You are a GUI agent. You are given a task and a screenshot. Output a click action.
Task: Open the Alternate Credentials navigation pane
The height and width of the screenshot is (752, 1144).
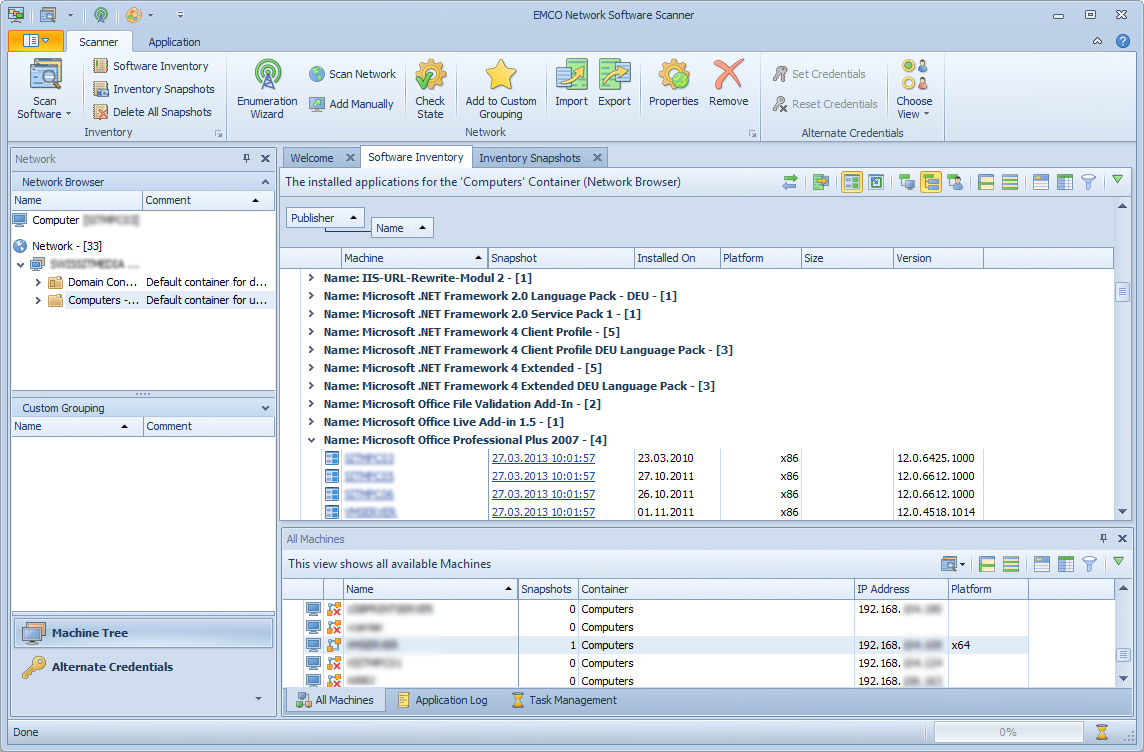click(x=143, y=667)
